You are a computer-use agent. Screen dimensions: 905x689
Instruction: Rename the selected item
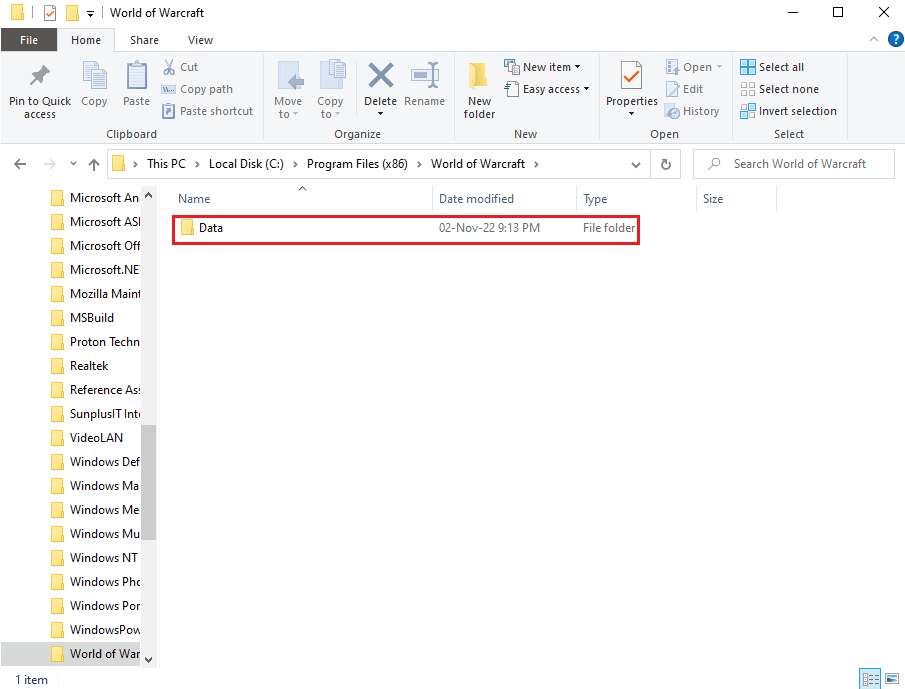pos(424,84)
